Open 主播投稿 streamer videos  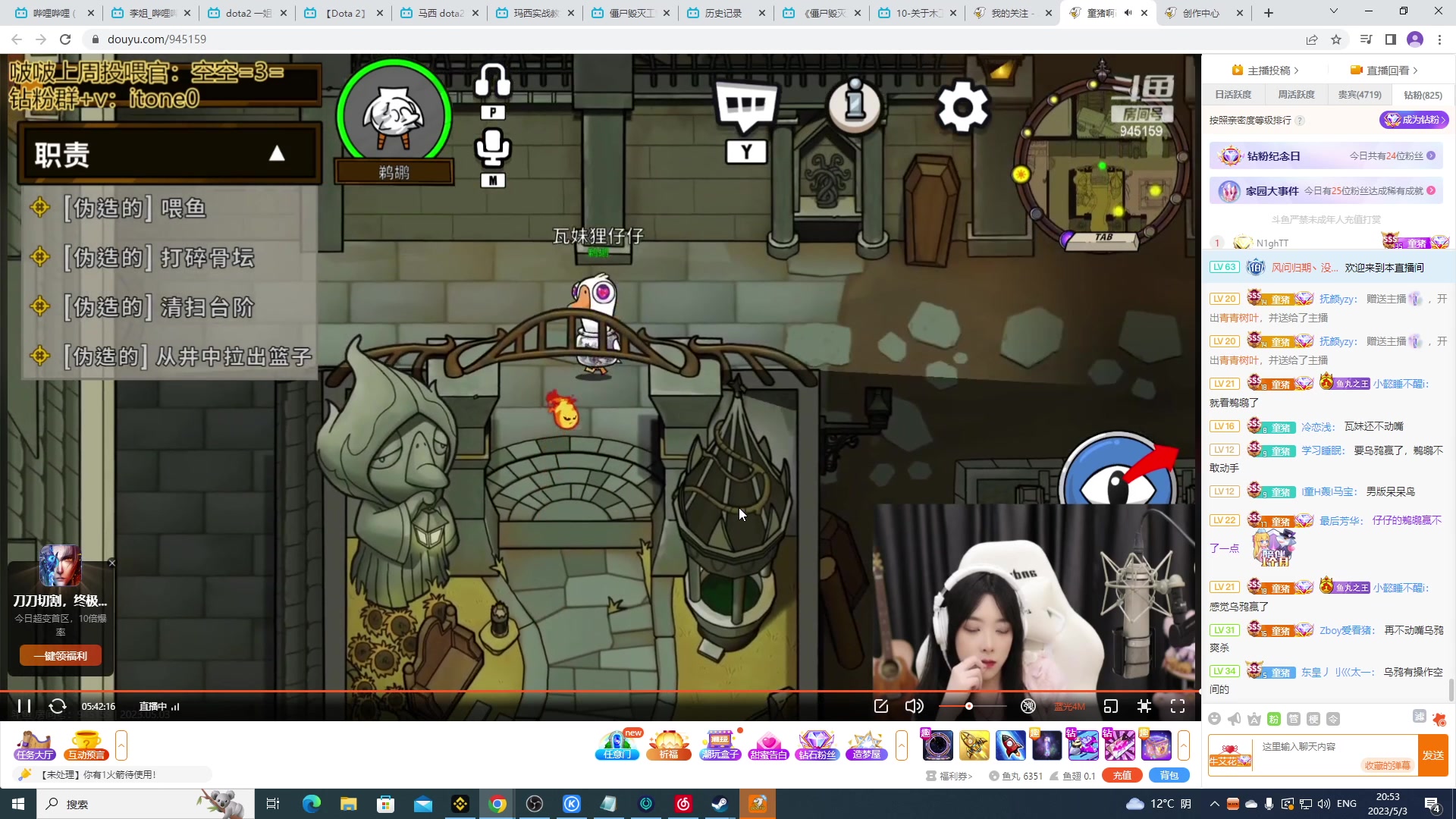pyautogui.click(x=1266, y=71)
